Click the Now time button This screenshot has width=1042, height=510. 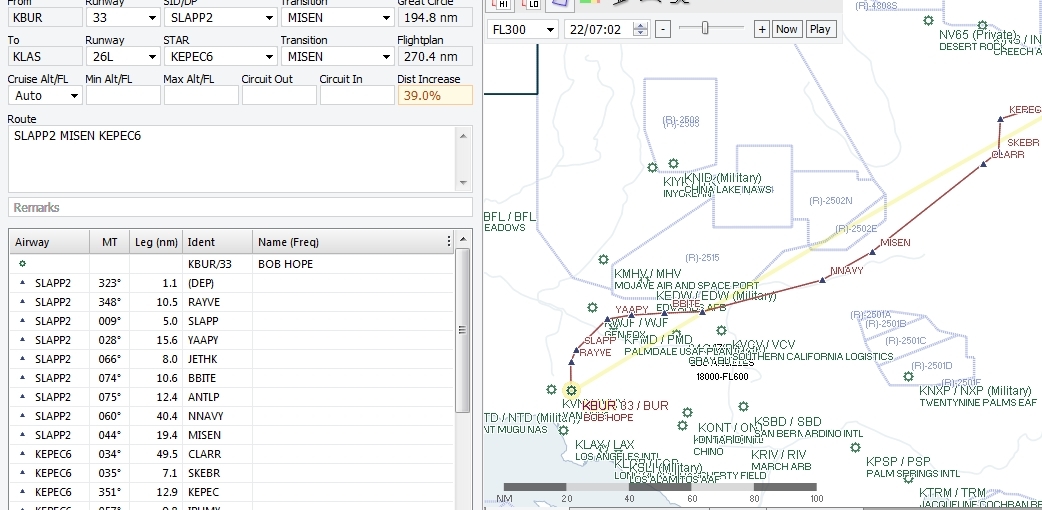(x=786, y=29)
